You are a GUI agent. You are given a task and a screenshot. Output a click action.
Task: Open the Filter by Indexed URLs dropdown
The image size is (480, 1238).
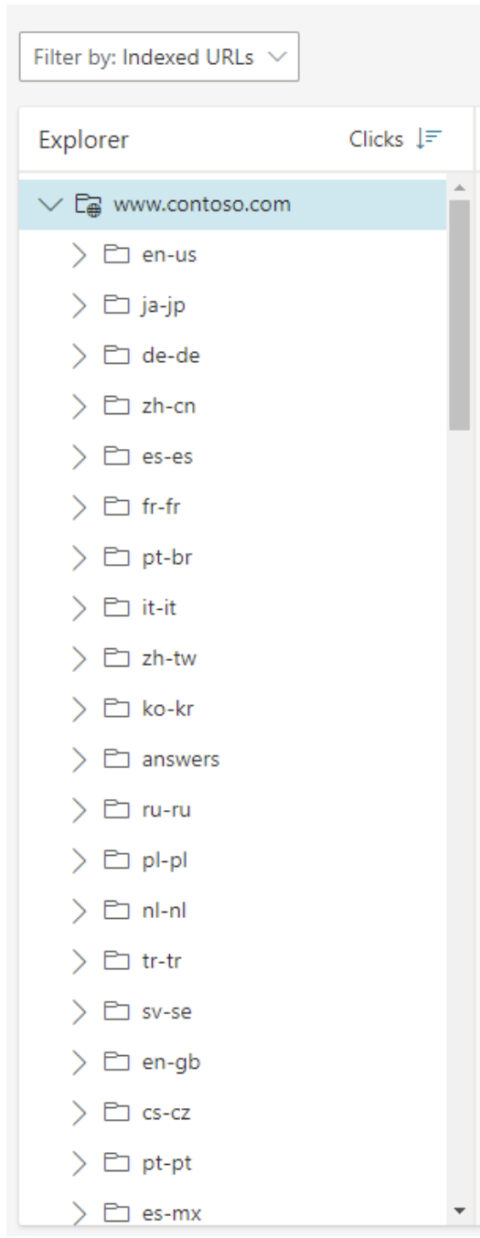tap(159, 57)
